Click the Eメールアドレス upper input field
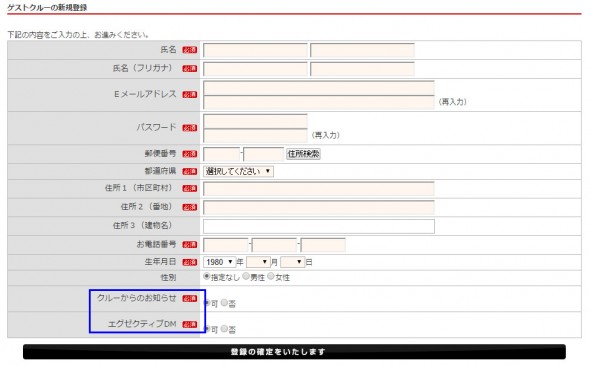 (x=319, y=88)
